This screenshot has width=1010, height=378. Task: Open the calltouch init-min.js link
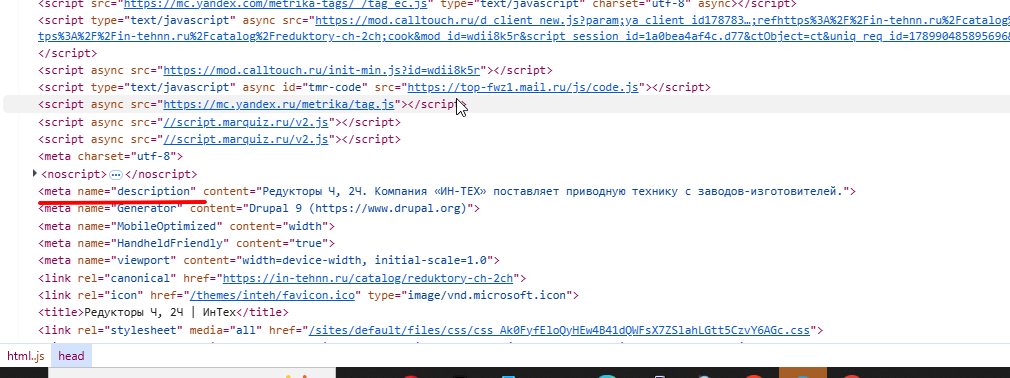click(x=322, y=70)
